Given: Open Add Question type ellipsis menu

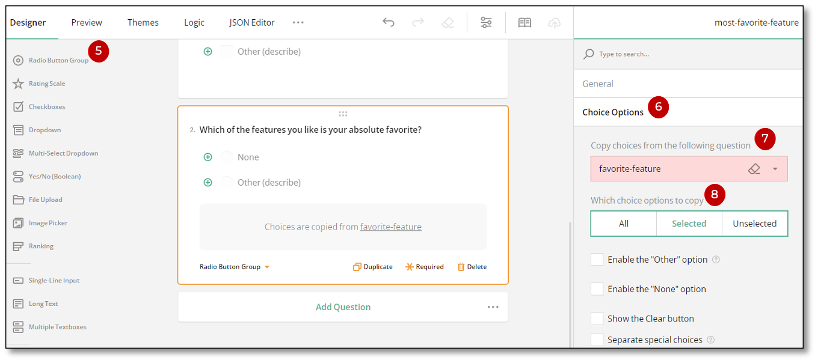Looking at the screenshot, I should pyautogui.click(x=493, y=307).
